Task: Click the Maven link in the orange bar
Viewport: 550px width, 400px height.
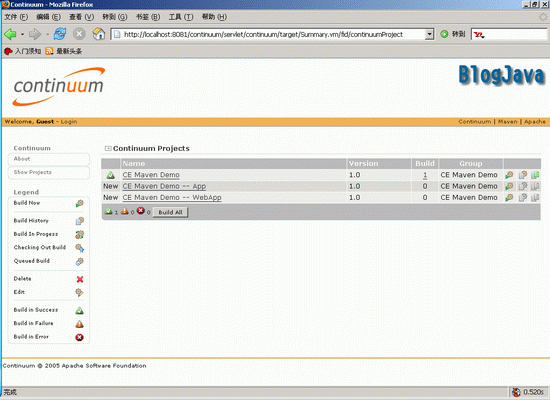Action: pyautogui.click(x=508, y=122)
